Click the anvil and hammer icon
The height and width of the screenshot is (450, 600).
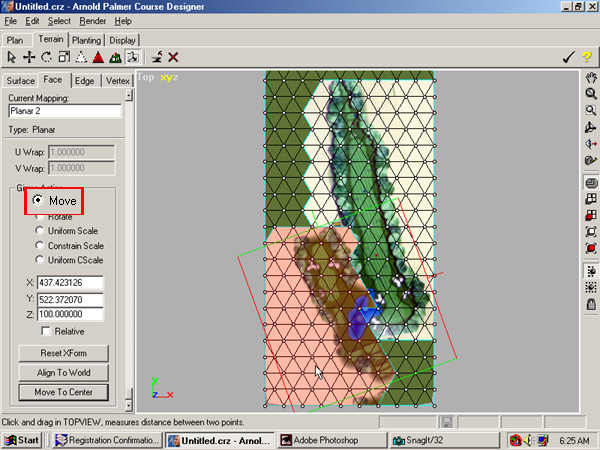(157, 57)
